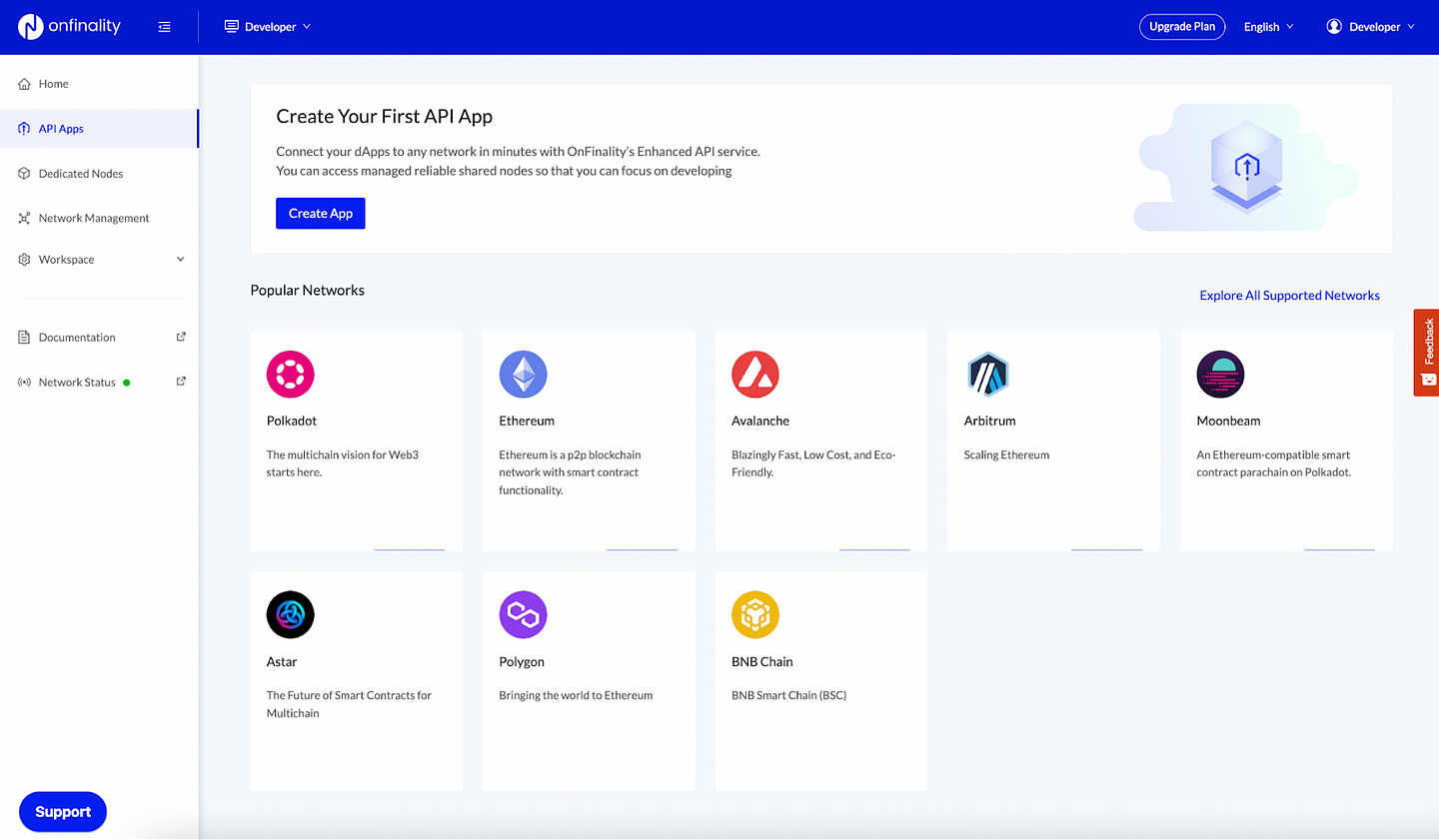Click the Ethereum logo icon
Image resolution: width=1439 pixels, height=840 pixels.
524,375
